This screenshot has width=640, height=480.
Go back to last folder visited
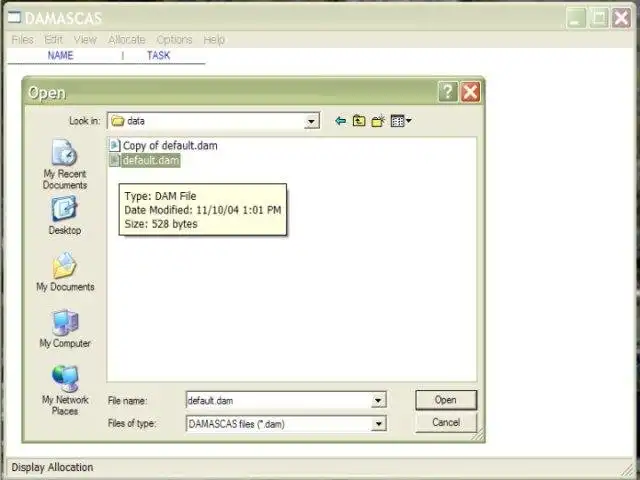340,121
